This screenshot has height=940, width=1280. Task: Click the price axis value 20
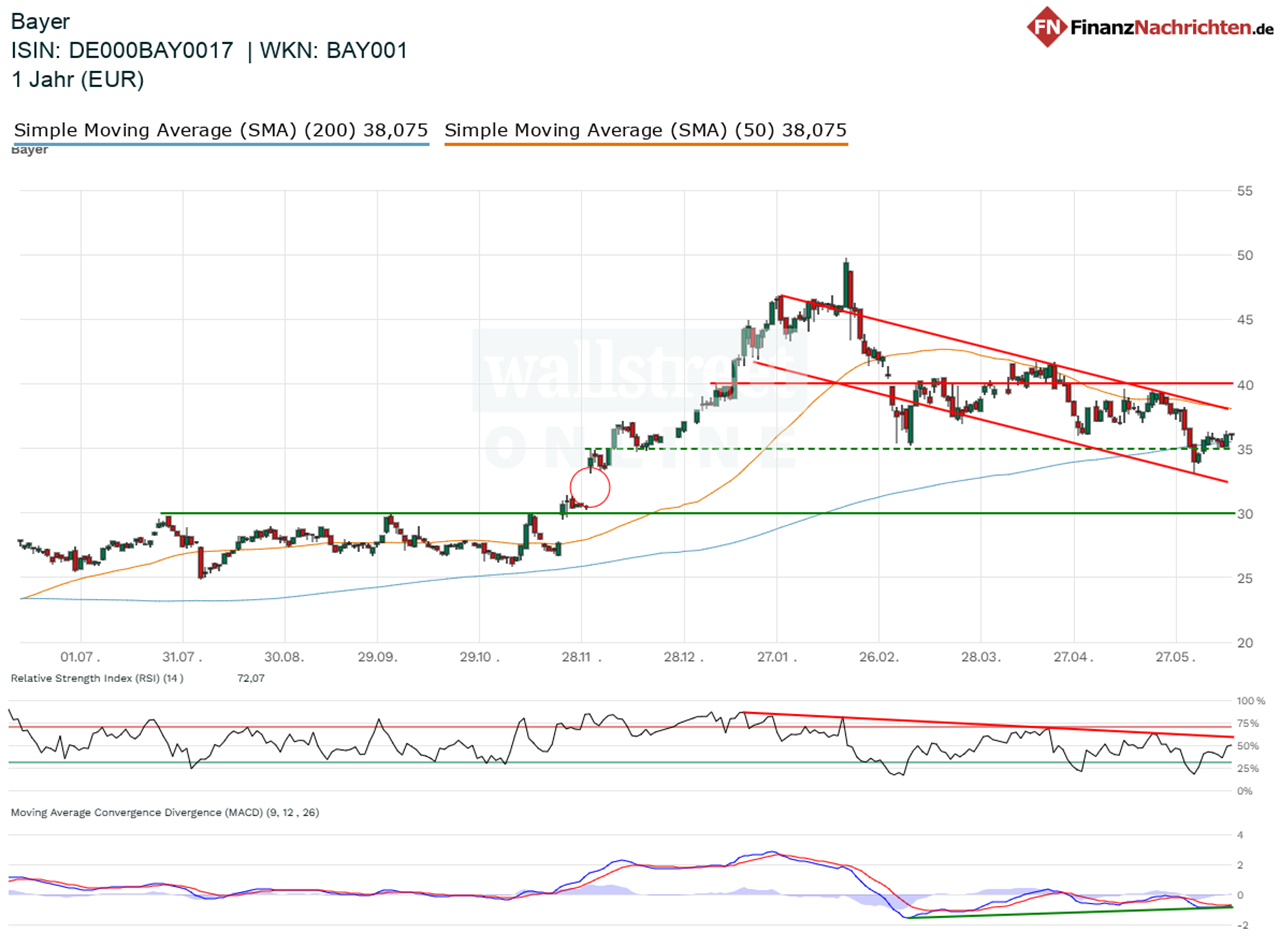click(1245, 643)
